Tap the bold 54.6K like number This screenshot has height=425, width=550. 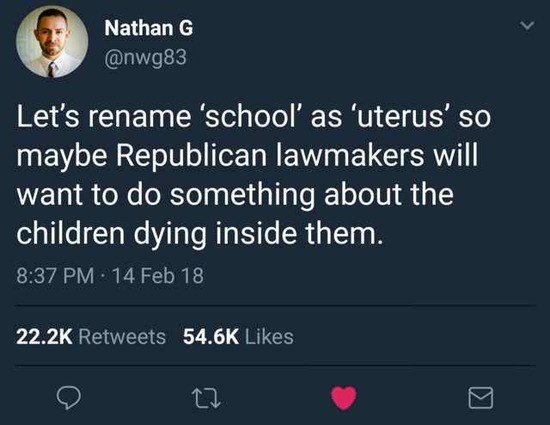pos(211,337)
